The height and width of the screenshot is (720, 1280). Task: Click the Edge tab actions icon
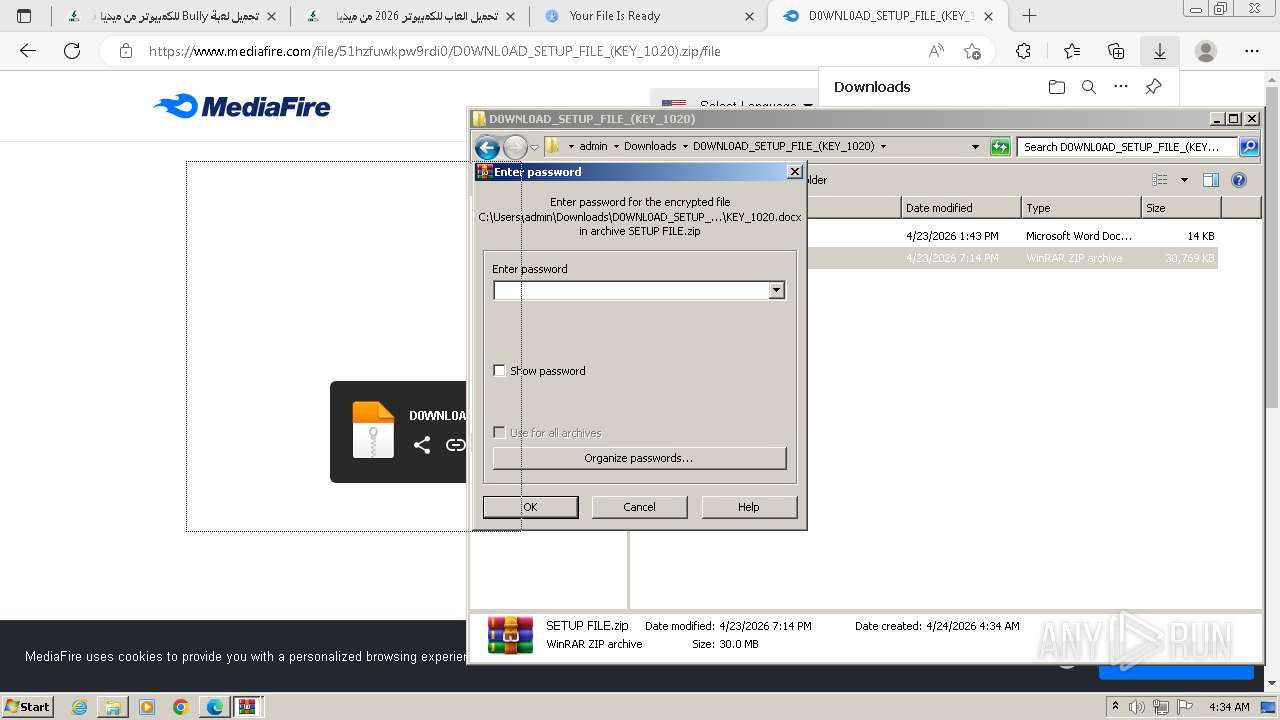24,16
